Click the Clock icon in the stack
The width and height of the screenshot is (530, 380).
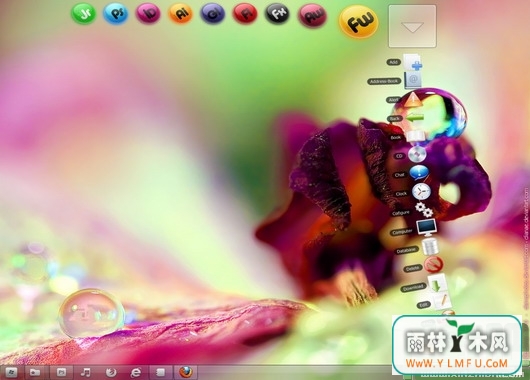click(421, 192)
